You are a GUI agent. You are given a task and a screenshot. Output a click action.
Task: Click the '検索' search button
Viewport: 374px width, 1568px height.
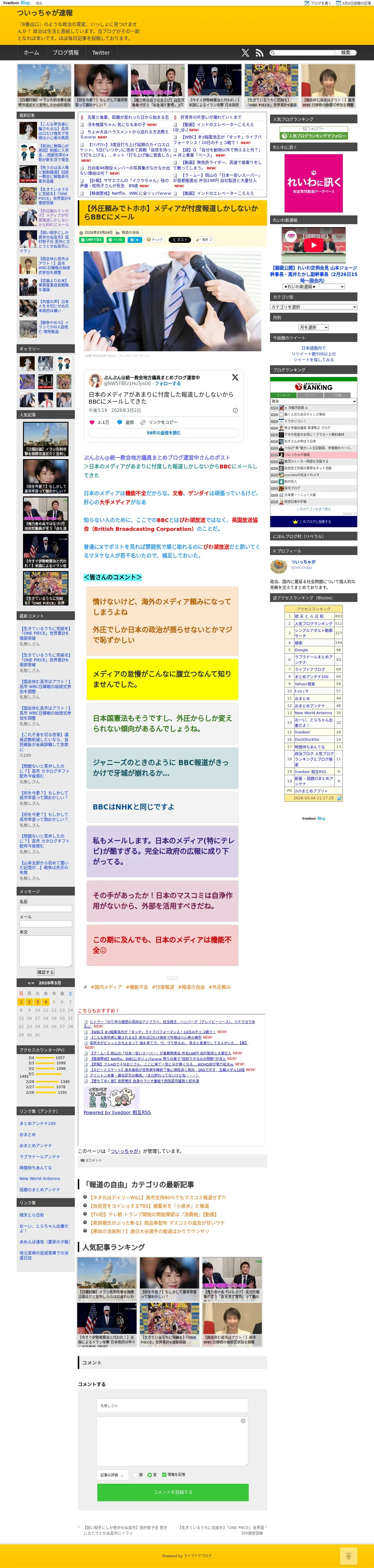pyautogui.click(x=345, y=53)
